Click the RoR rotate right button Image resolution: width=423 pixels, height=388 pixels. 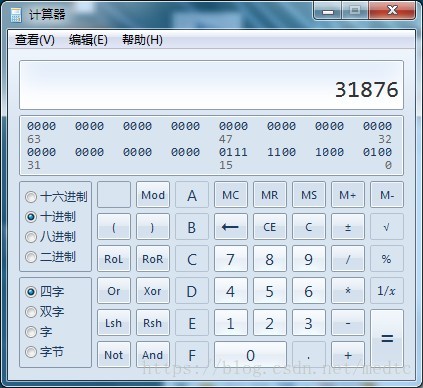coord(153,259)
